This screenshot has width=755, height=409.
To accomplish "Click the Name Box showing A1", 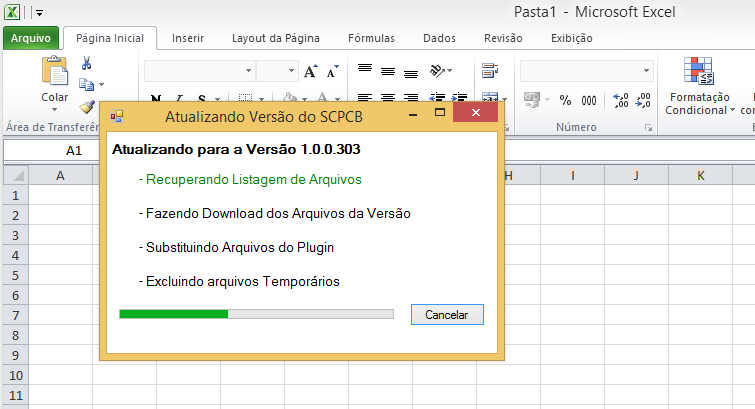I will [x=74, y=150].
